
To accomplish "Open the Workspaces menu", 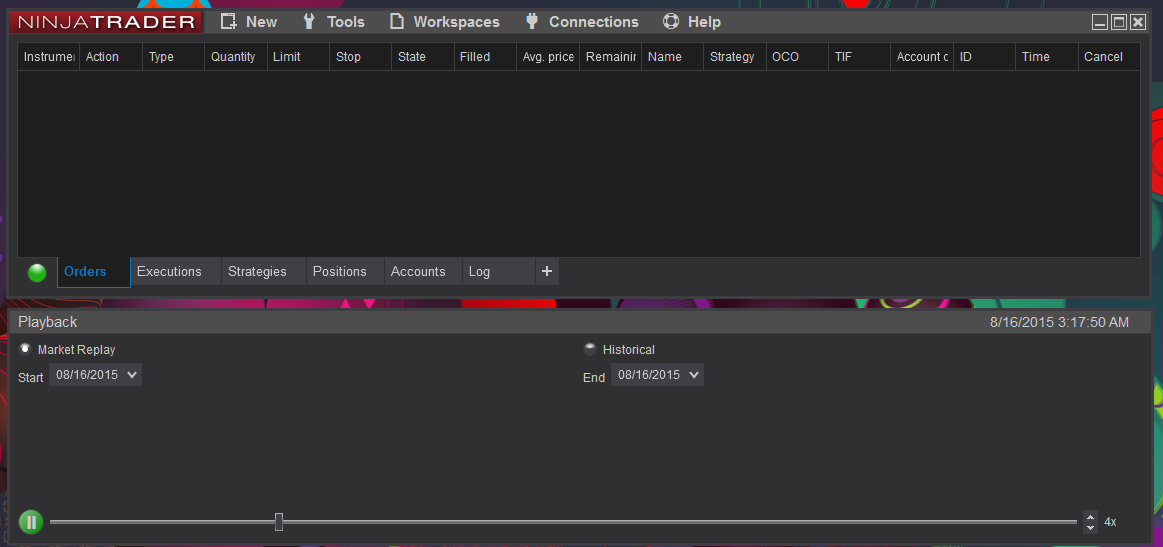I will click(445, 22).
